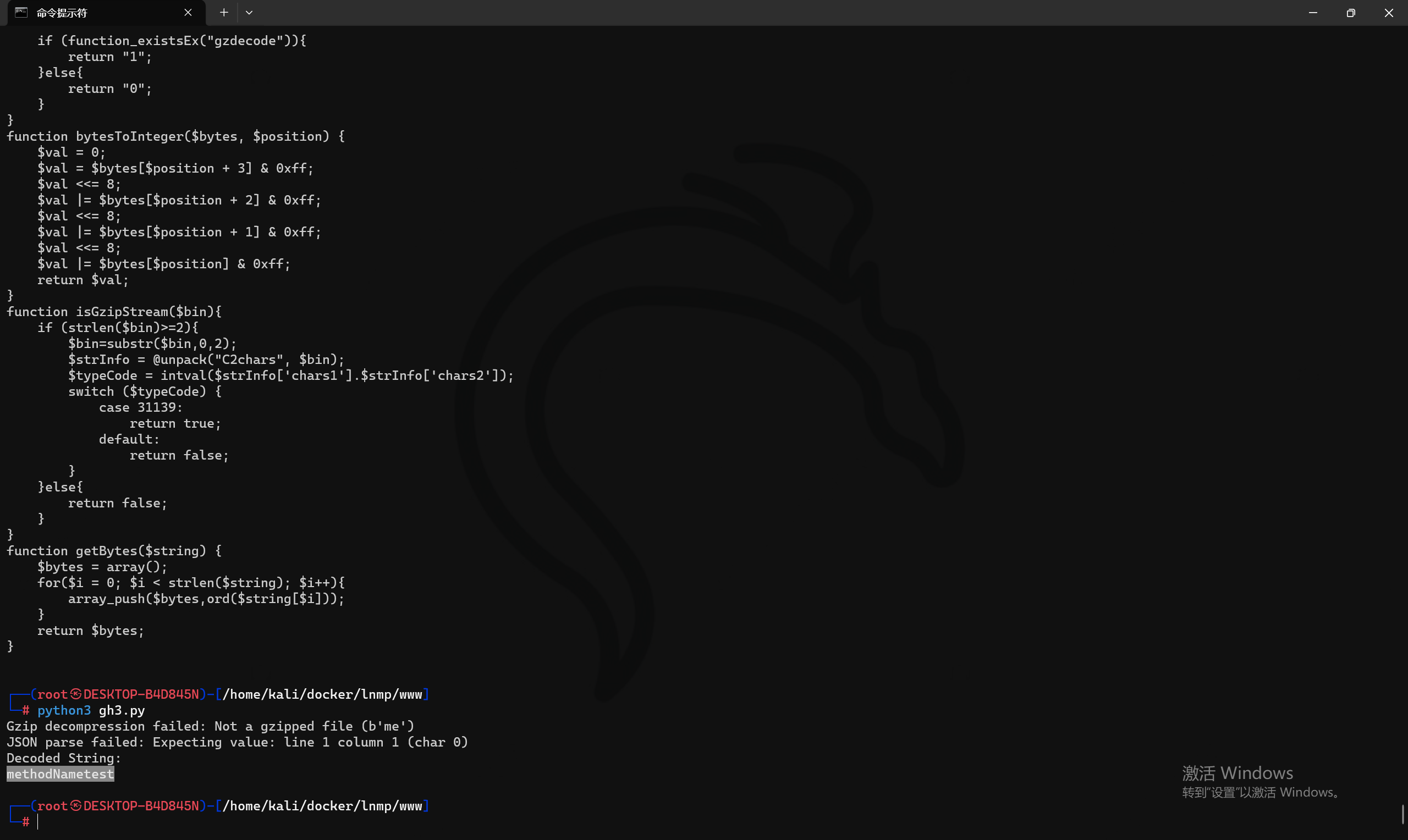Screen dimensions: 1408x840
Task: Click the function getBytes($string) line
Action: pyautogui.click(x=114, y=550)
